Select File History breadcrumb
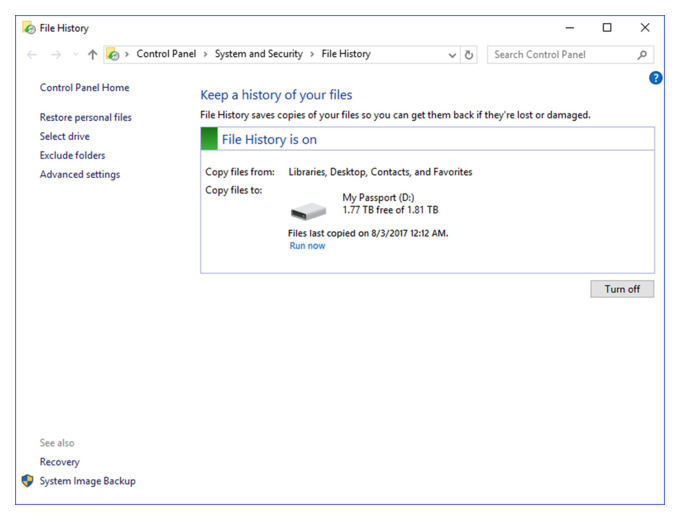680x520 pixels. click(346, 54)
